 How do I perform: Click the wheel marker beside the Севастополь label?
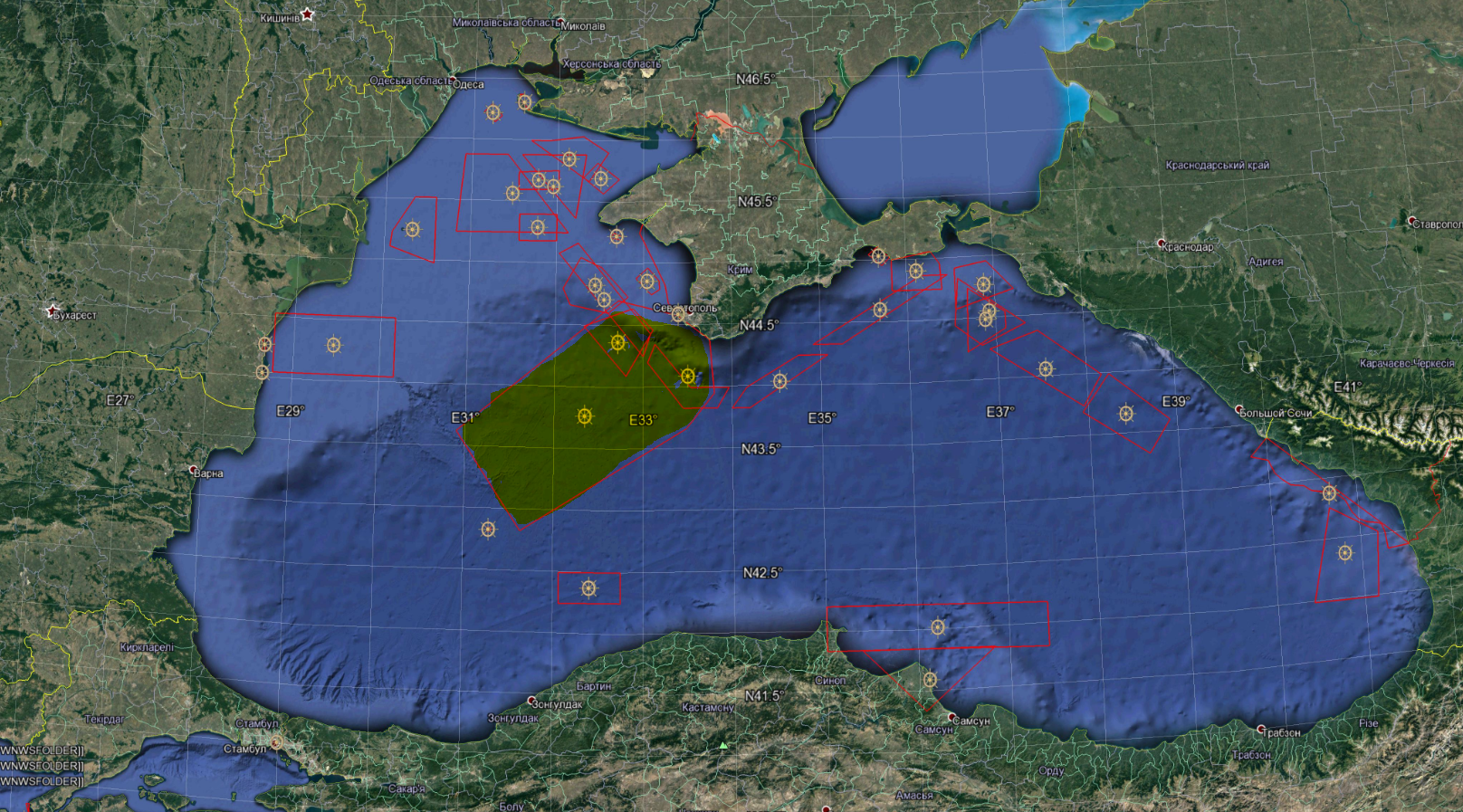[678, 315]
